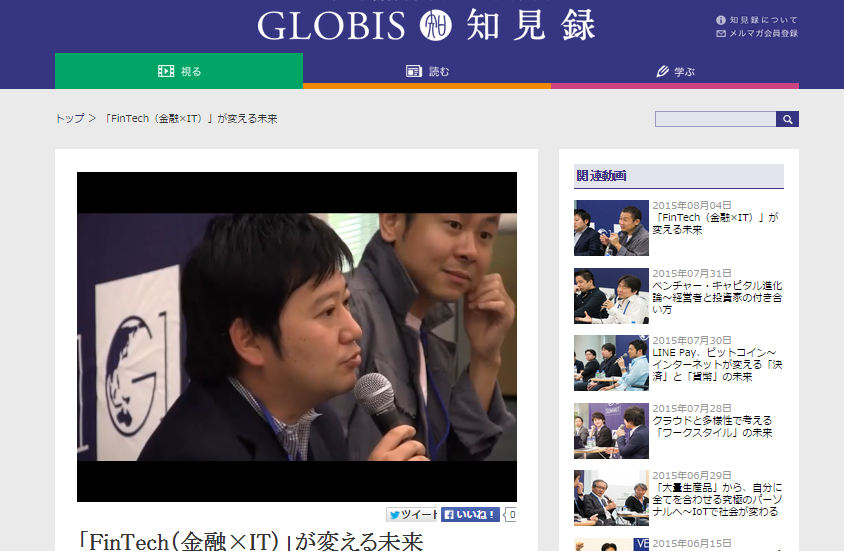Image resolution: width=844 pixels, height=551 pixels.
Task: Click the date text 2015年07月28日
Action: [692, 408]
